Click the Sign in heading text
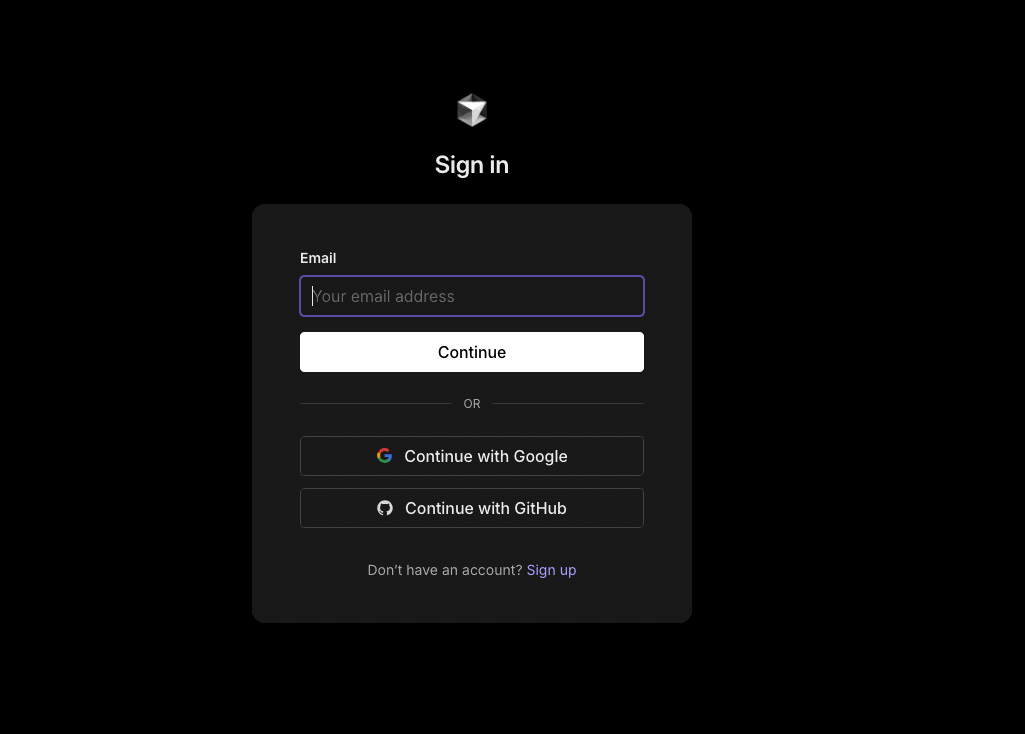 tap(471, 165)
